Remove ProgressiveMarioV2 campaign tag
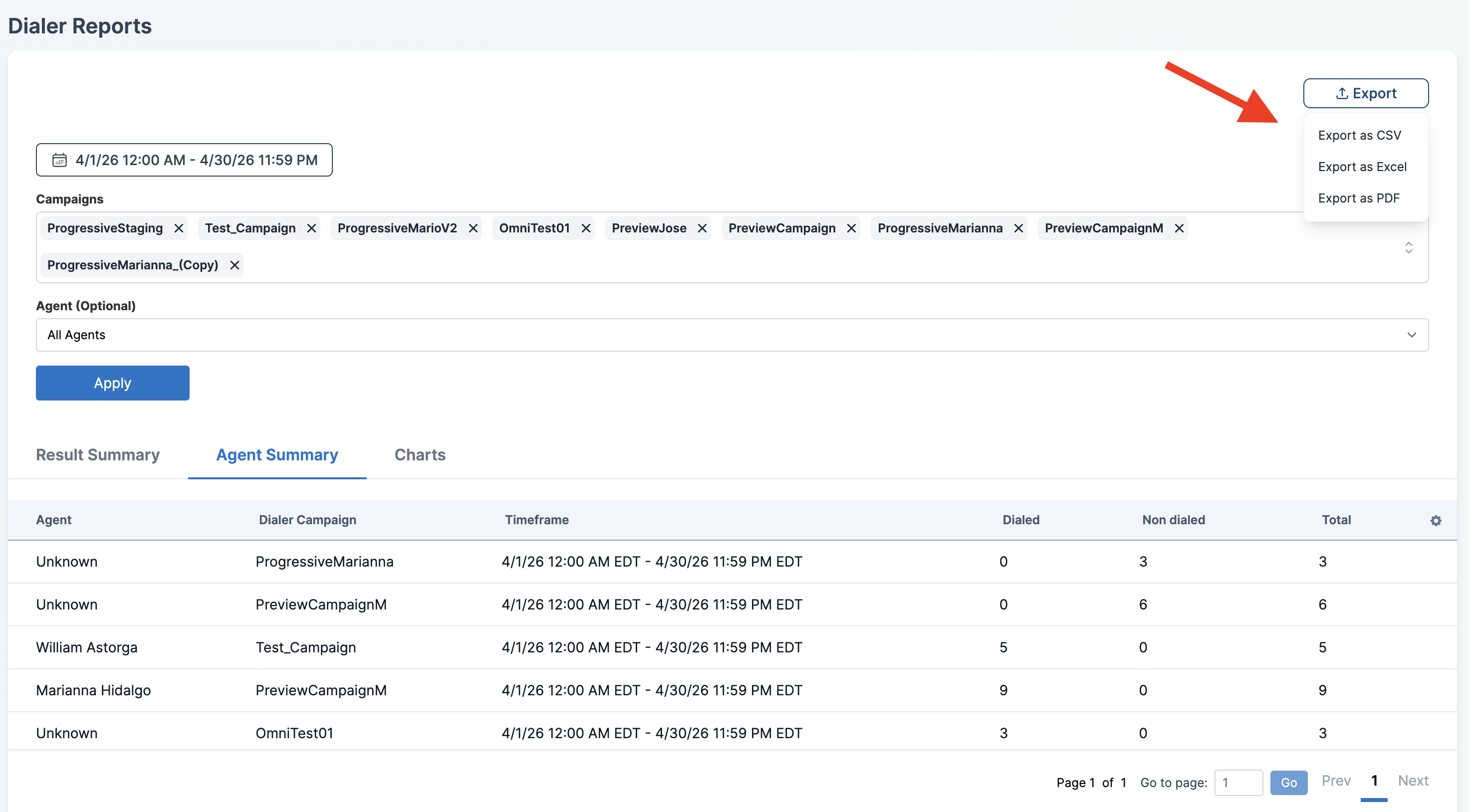 [x=473, y=228]
